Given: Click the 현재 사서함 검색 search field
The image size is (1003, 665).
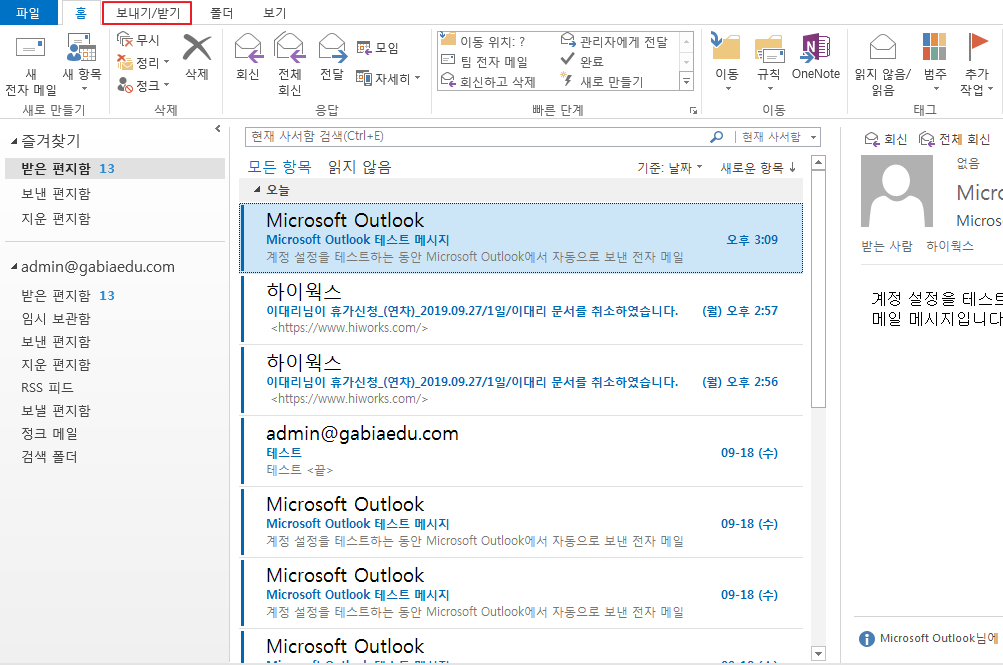Looking at the screenshot, I should coord(477,137).
